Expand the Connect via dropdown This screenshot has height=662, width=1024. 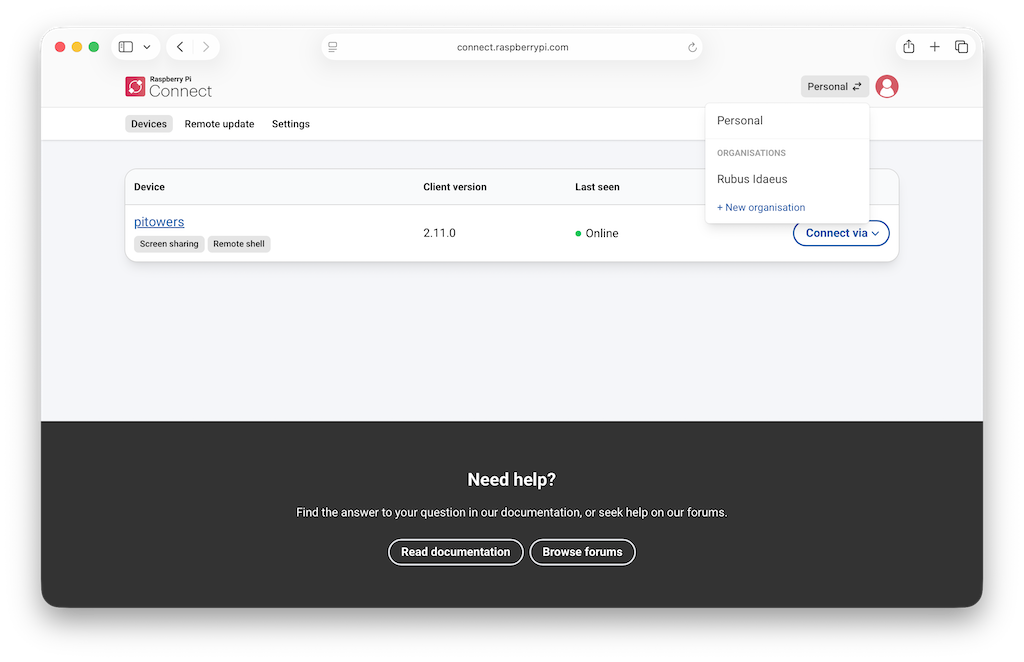click(x=841, y=233)
